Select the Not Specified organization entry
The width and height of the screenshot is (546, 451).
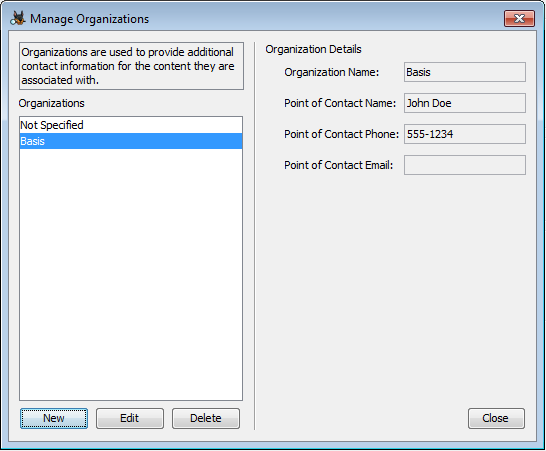pyautogui.click(x=131, y=125)
